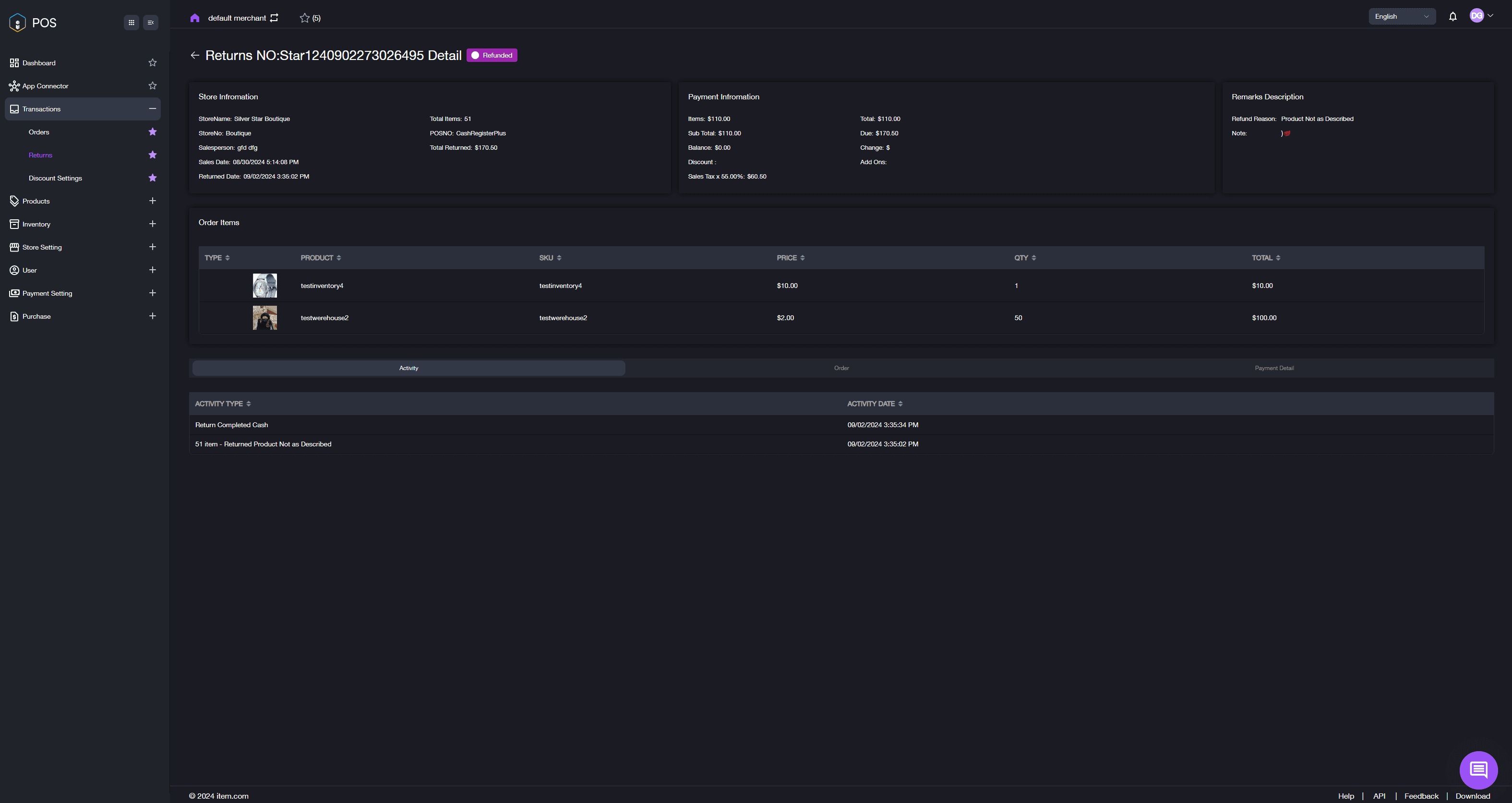
Task: Open the testwerehouse2 product thumbnail
Action: (x=264, y=318)
